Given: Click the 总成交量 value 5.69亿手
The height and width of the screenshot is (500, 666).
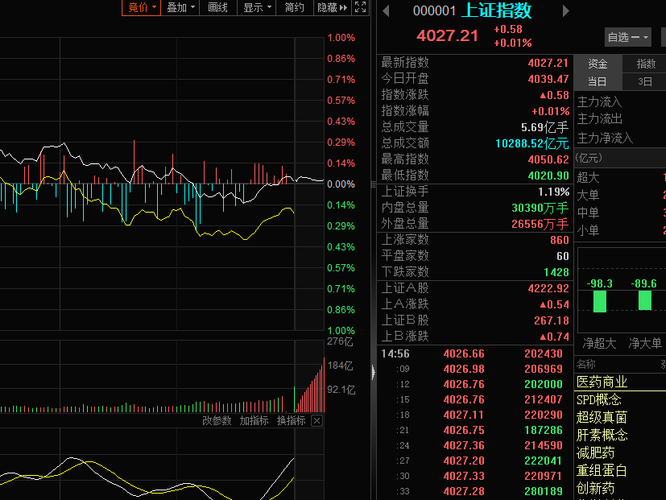Looking at the screenshot, I should (545, 127).
